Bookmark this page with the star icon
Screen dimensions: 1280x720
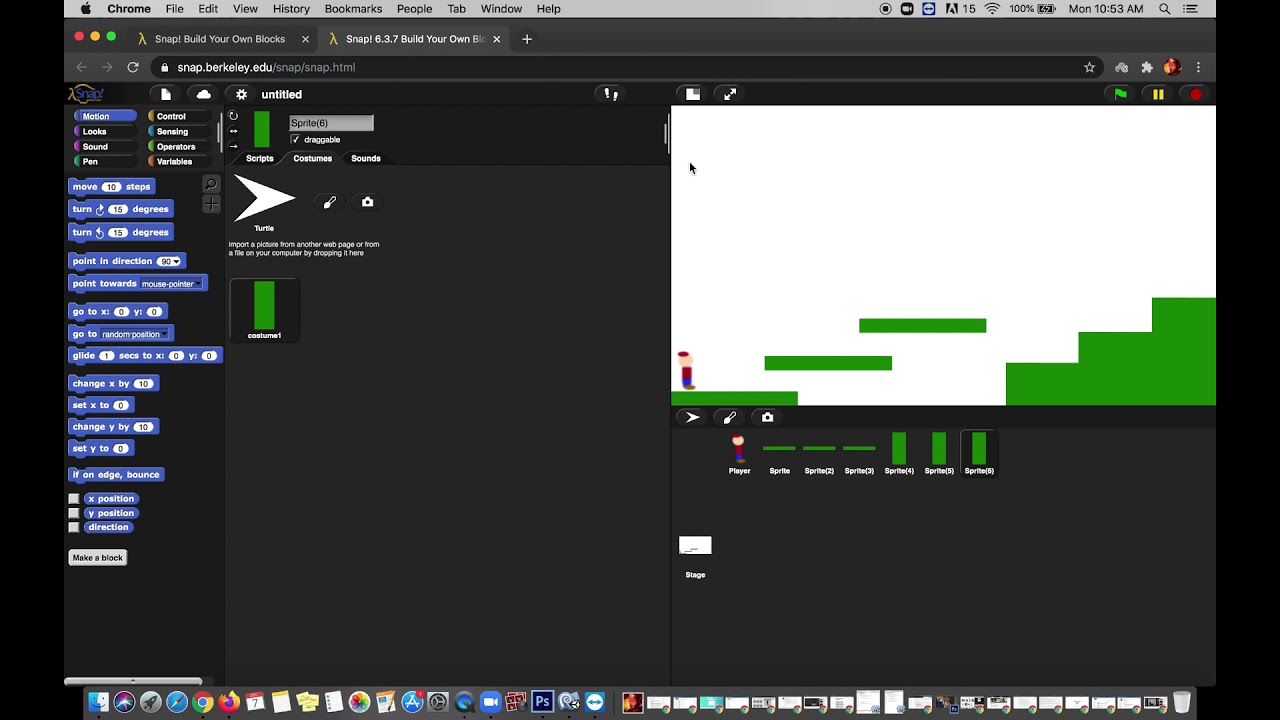[1089, 67]
